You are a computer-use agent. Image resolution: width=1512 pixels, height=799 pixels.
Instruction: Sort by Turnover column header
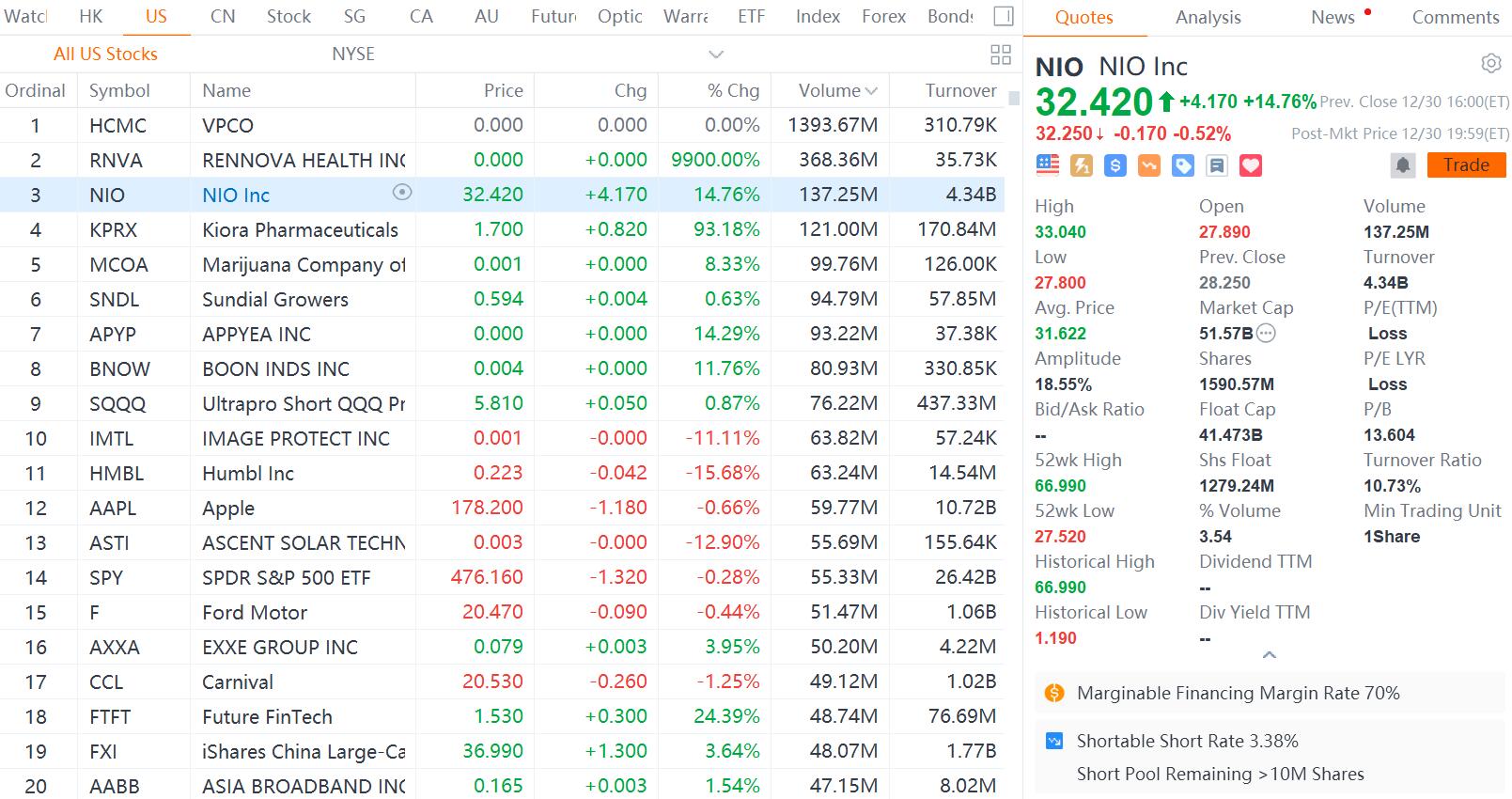(960, 90)
